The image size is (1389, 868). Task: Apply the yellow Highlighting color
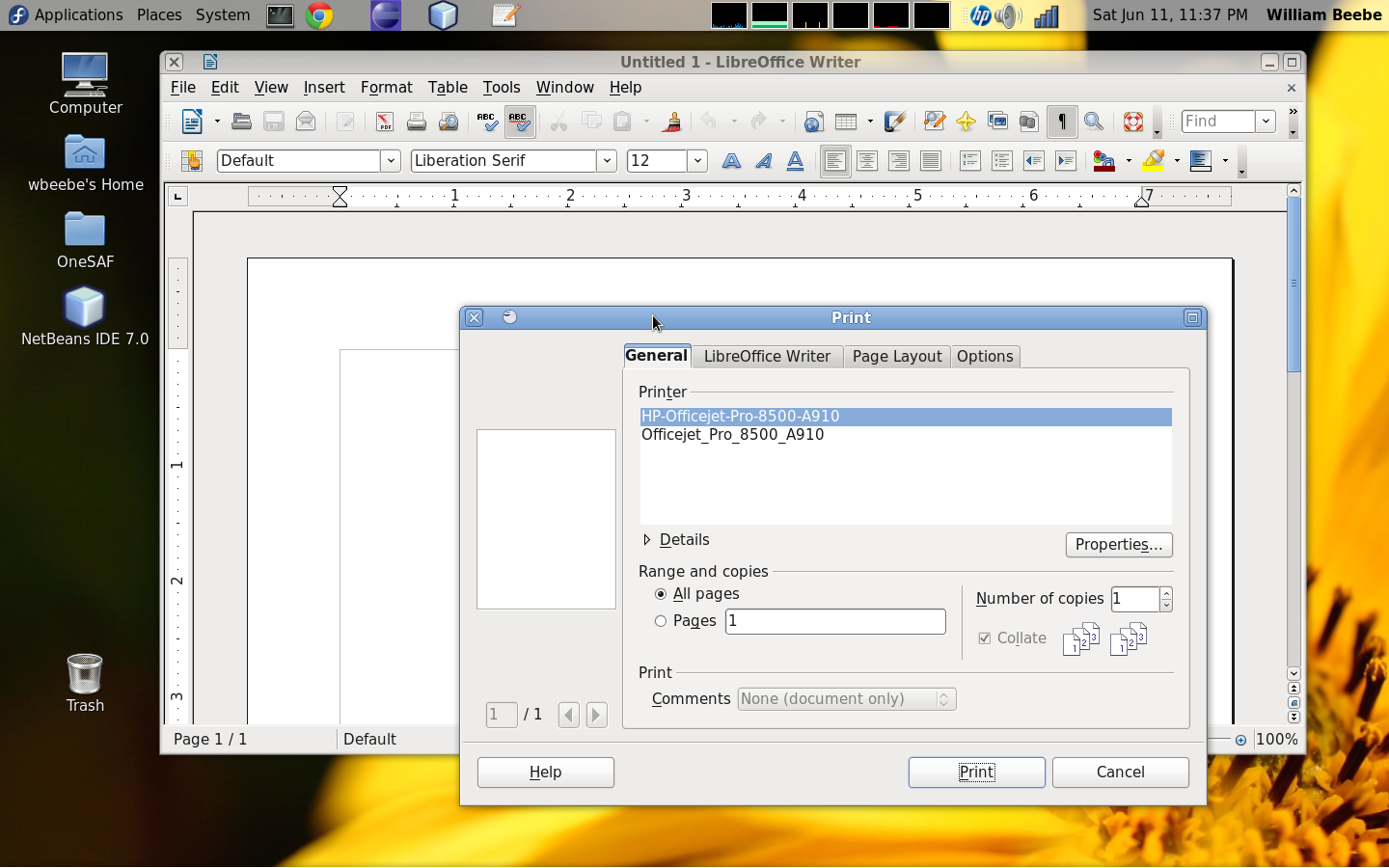point(1153,161)
